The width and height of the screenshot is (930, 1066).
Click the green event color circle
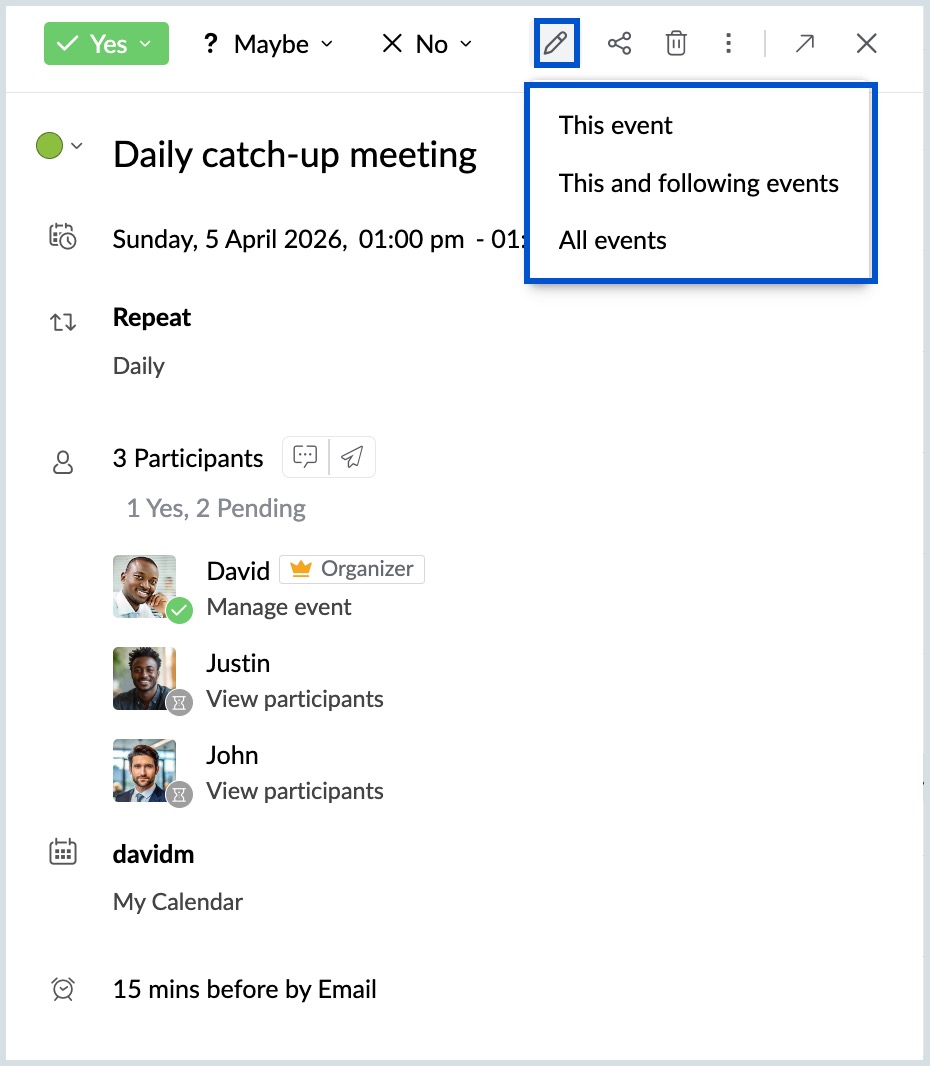[49, 146]
